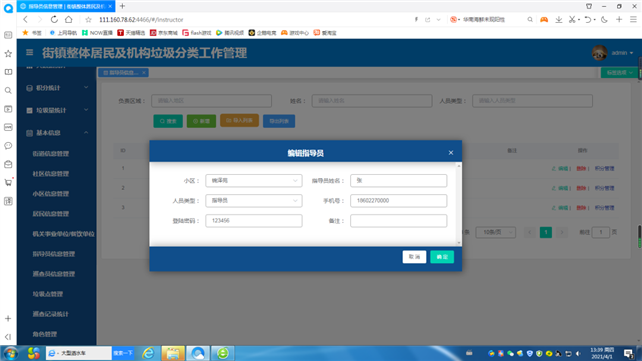
Task: Click the 指导员姓名 input field
Action: point(398,180)
